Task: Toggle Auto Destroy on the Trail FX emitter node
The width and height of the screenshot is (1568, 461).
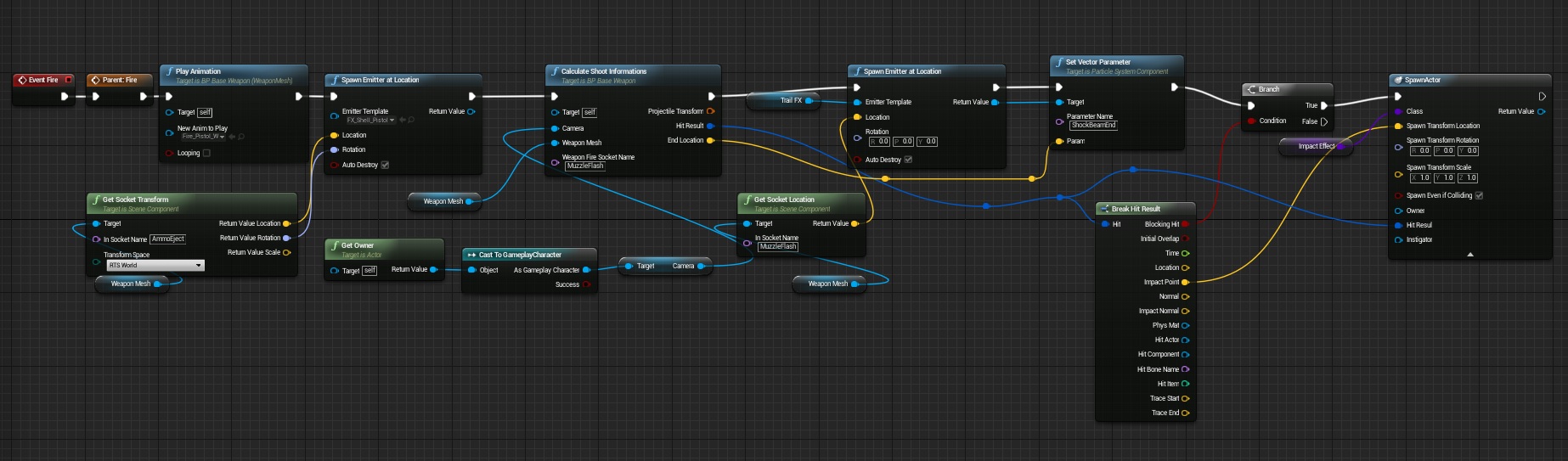Action: [x=908, y=160]
